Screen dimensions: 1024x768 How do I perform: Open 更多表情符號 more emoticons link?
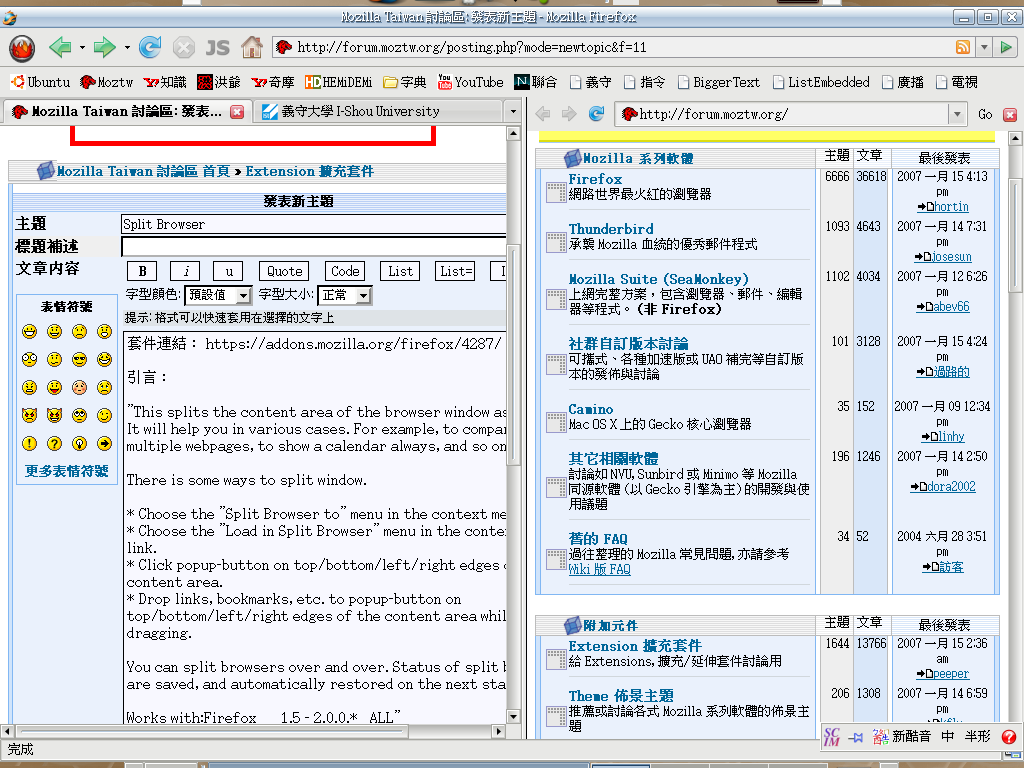click(67, 471)
